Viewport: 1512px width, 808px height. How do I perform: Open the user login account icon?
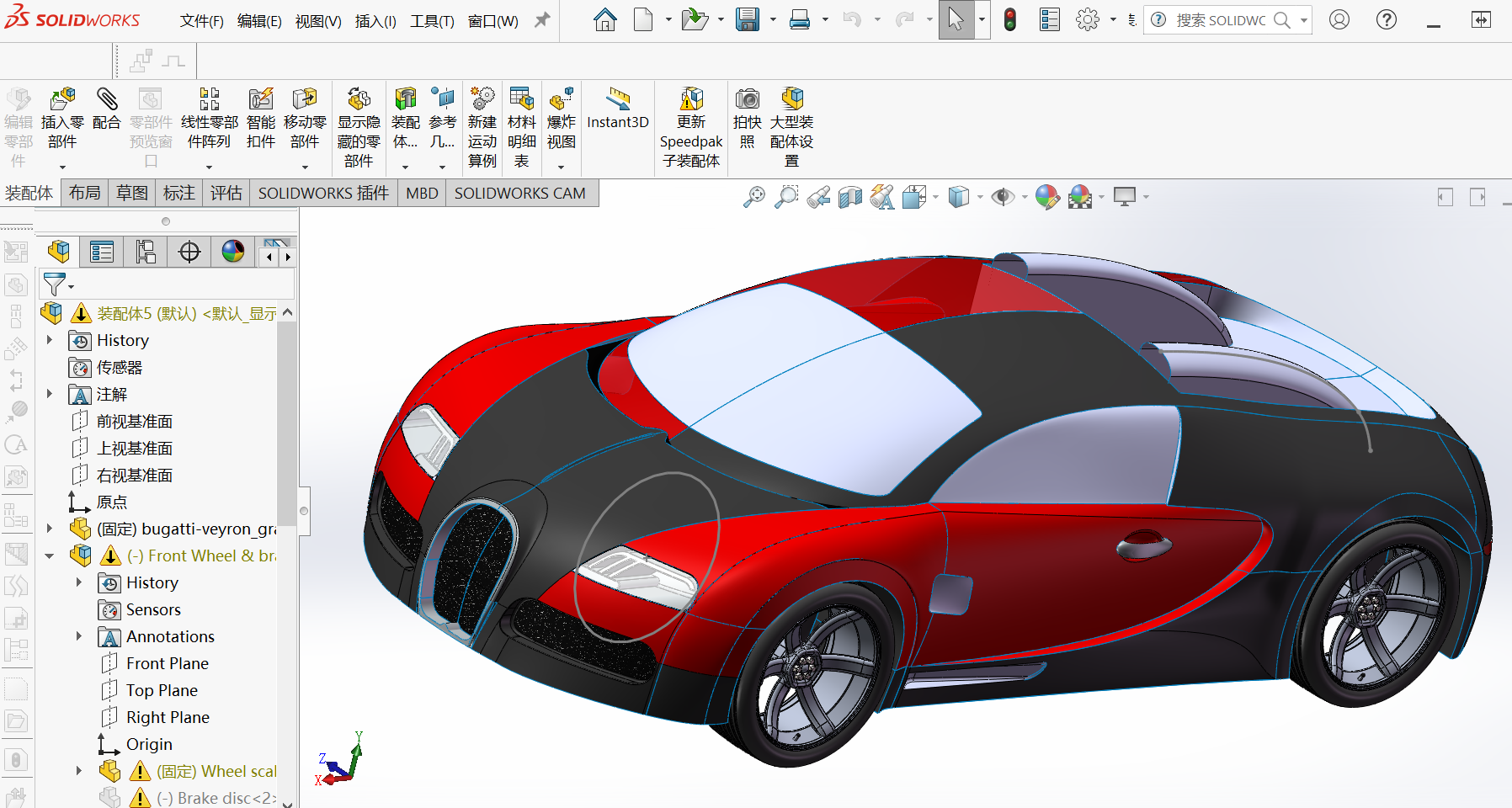coord(1339,19)
